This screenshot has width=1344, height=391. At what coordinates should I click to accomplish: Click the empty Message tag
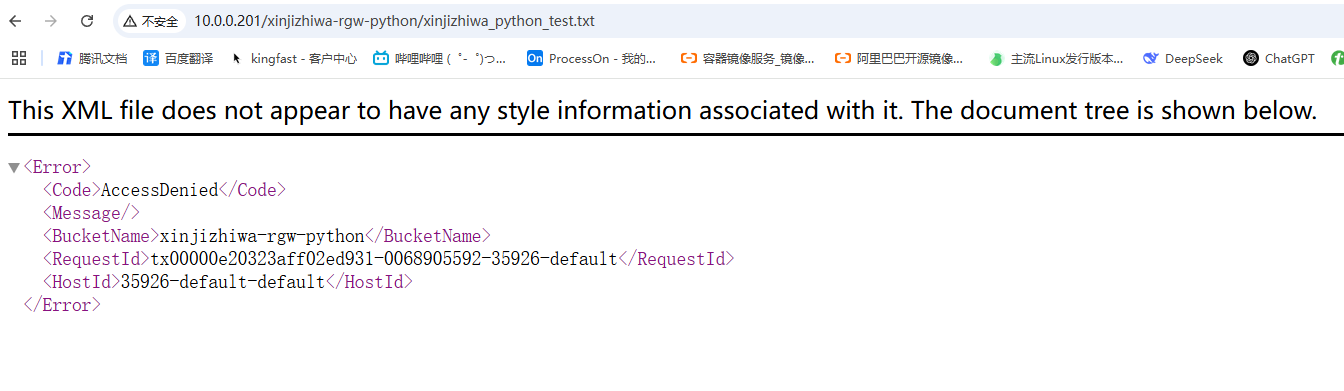91,213
